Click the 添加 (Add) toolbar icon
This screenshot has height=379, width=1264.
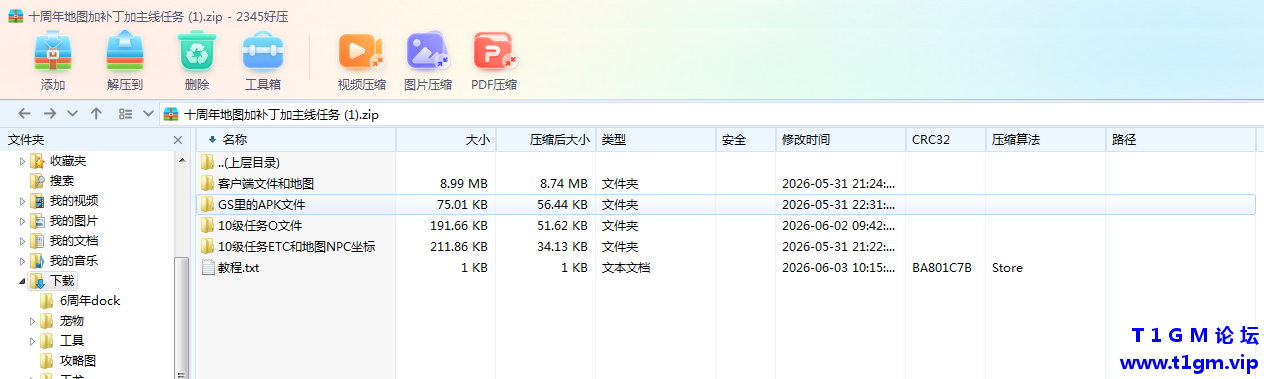tap(53, 51)
